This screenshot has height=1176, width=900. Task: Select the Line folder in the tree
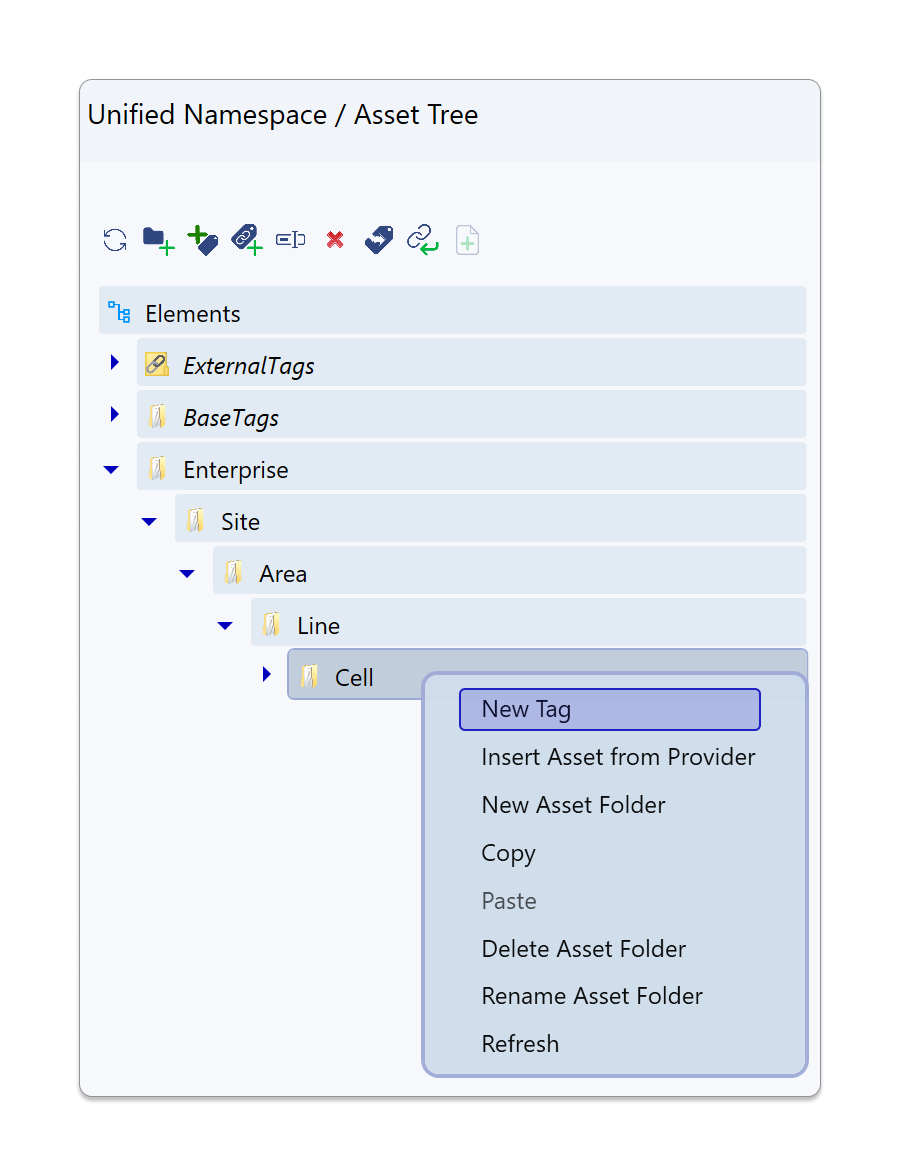point(319,626)
